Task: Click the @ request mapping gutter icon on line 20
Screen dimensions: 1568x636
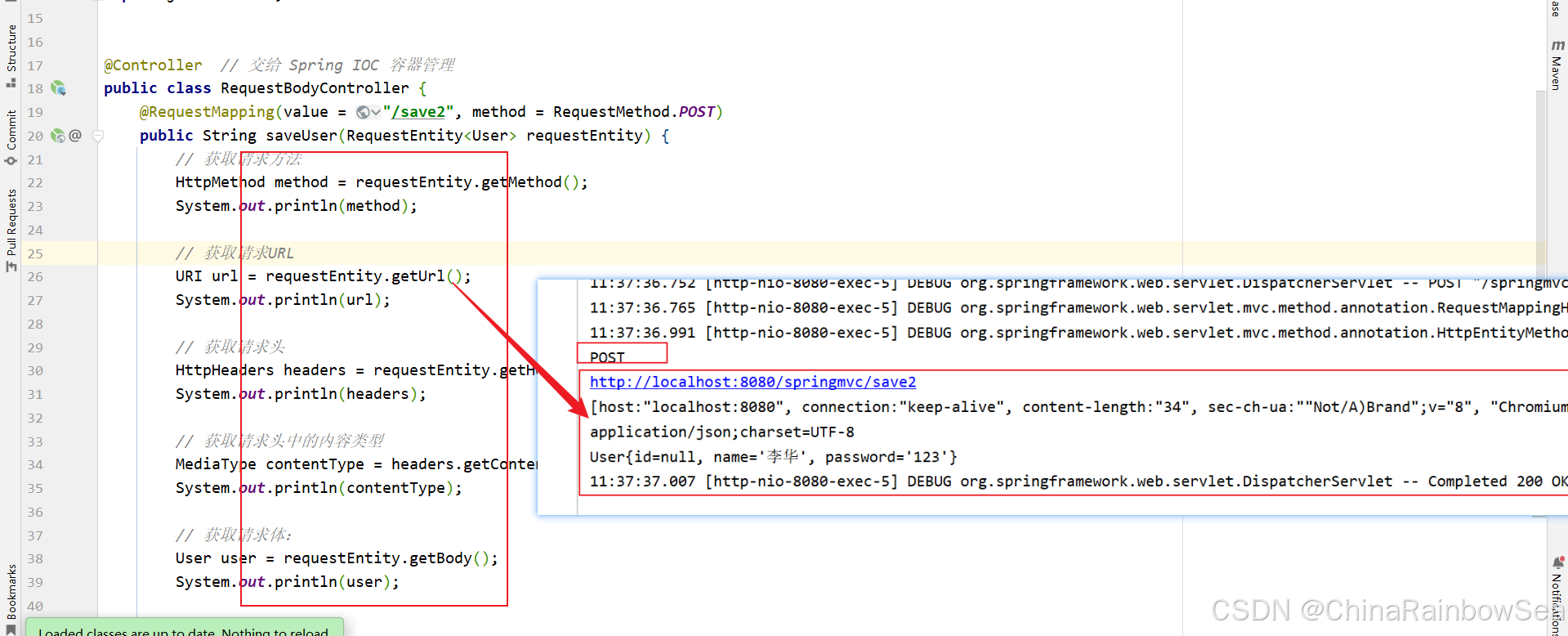Action: tap(75, 136)
